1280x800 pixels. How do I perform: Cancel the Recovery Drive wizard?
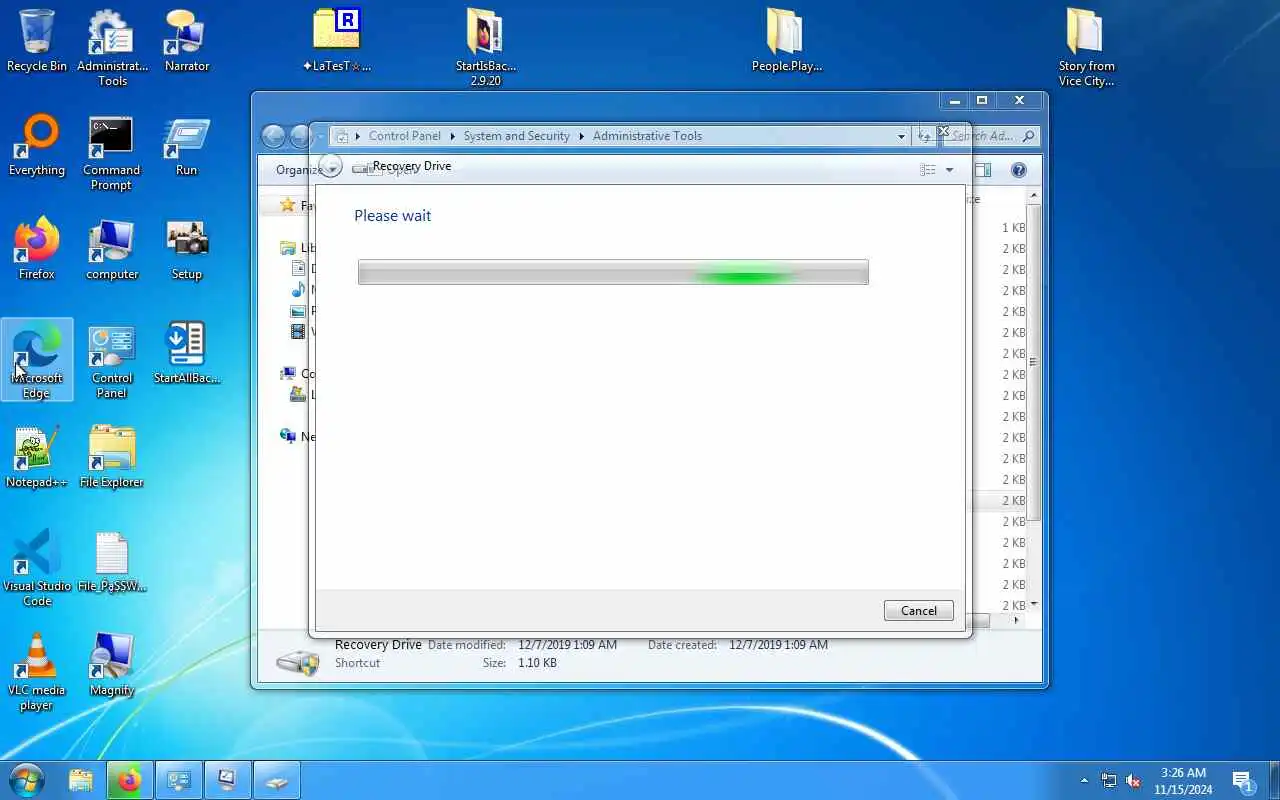tap(918, 611)
